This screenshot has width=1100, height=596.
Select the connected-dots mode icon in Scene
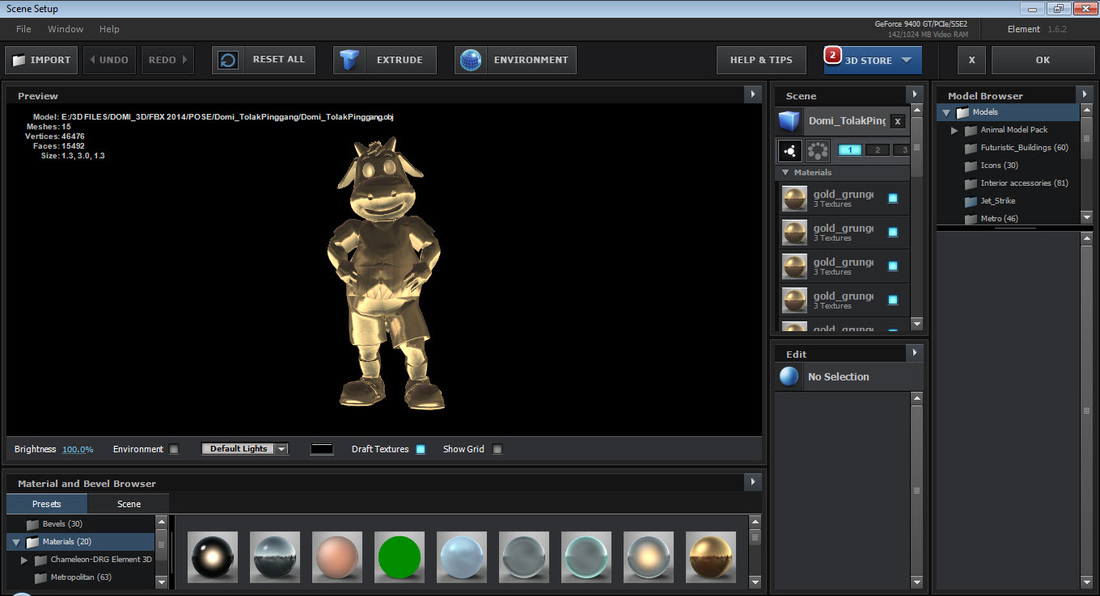click(x=790, y=151)
